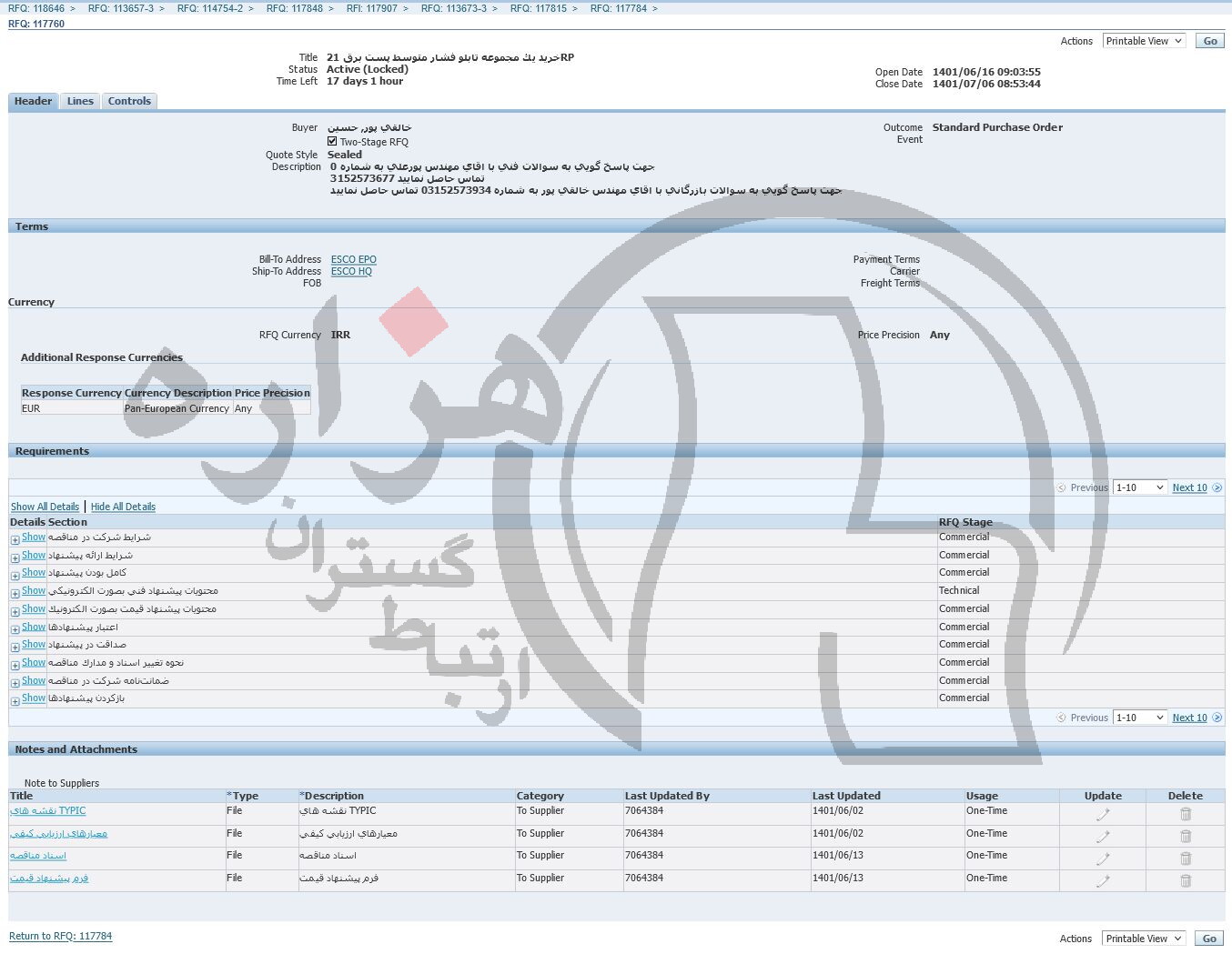This screenshot has height=954, width=1232.
Task: Click Show link for نحوه تغيير اسناد row
Action: (x=34, y=663)
